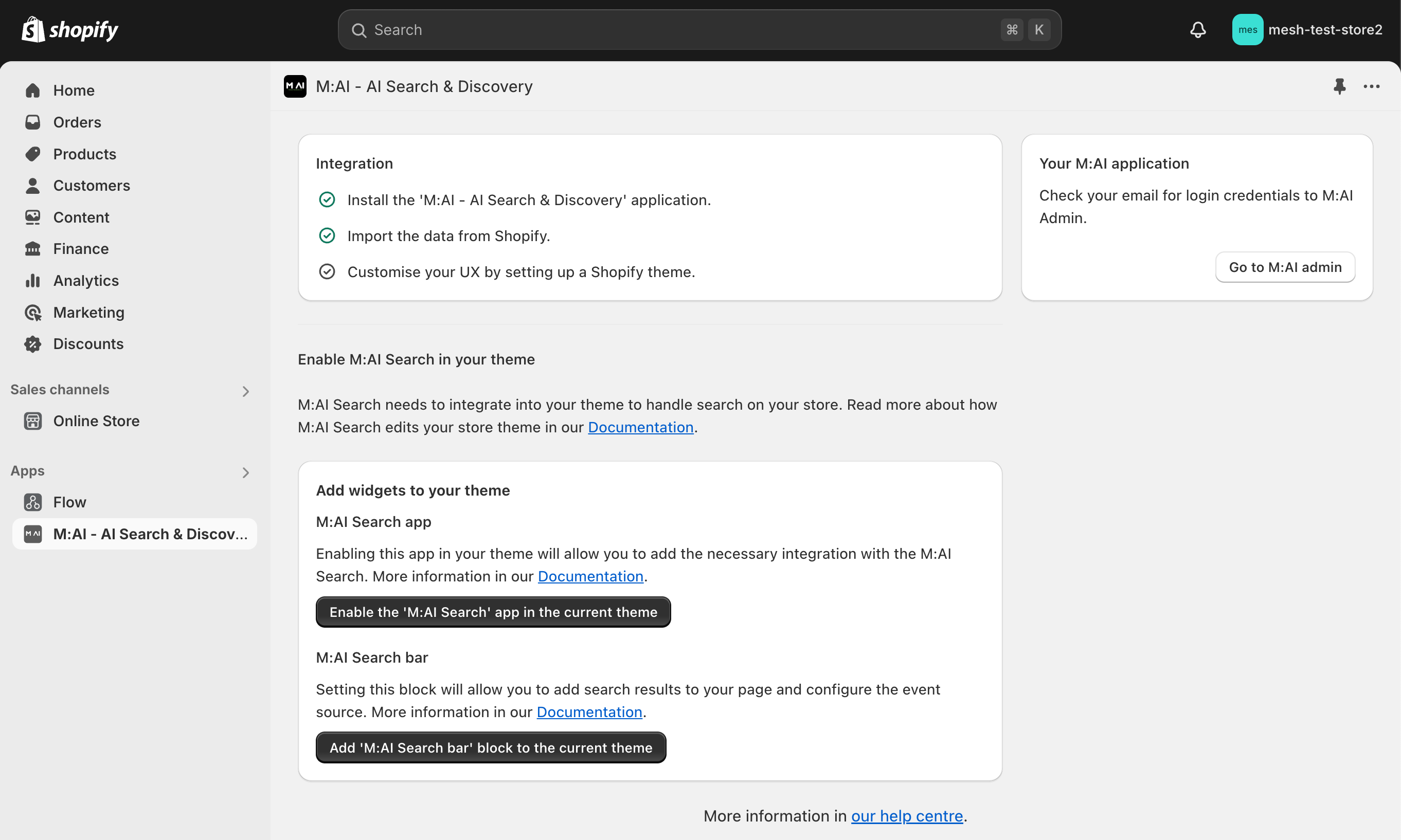Click the command key shortcut badge
1401x840 pixels.
click(1012, 30)
